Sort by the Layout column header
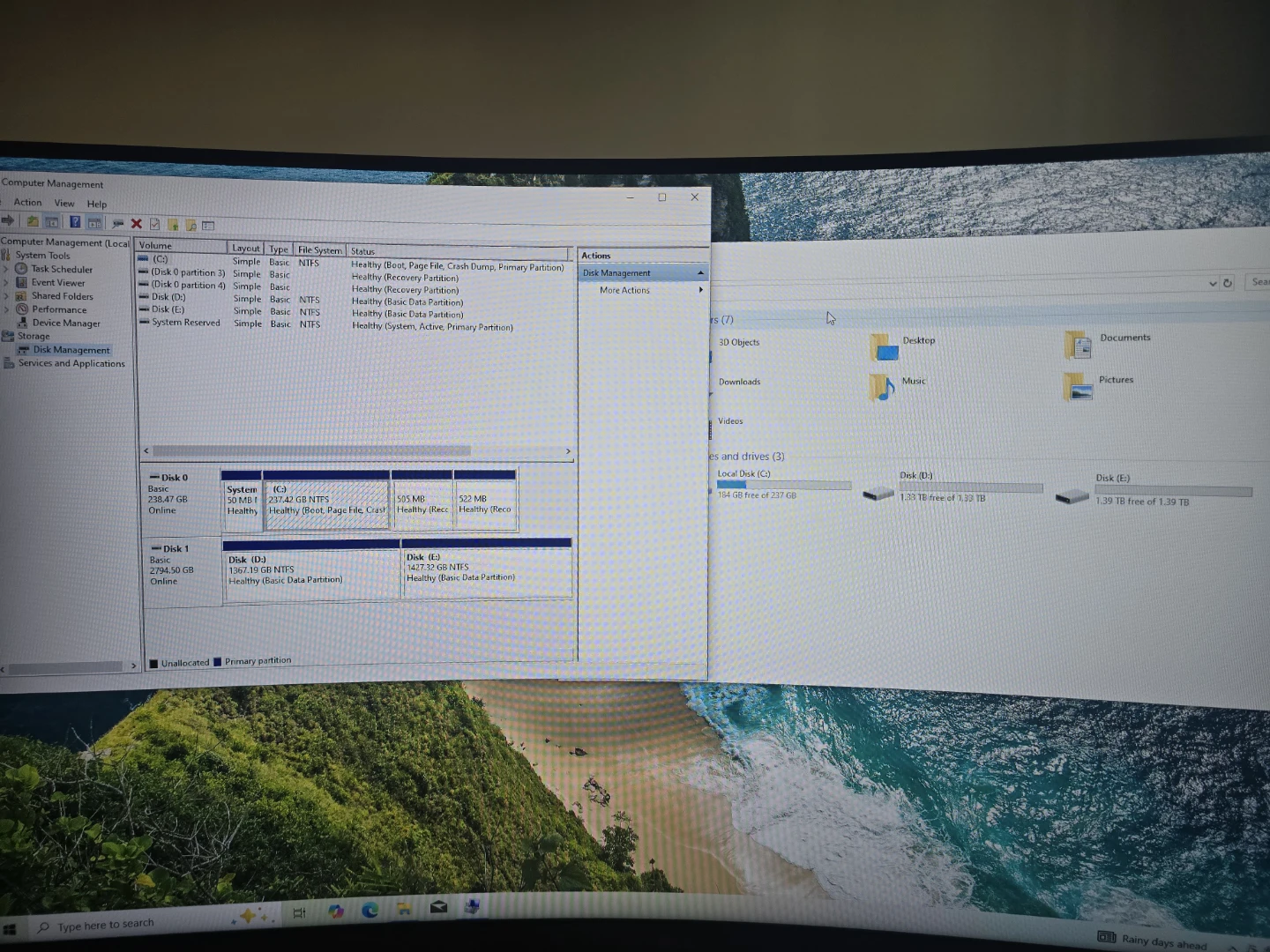Screen dimensions: 1270x952 [x=246, y=248]
